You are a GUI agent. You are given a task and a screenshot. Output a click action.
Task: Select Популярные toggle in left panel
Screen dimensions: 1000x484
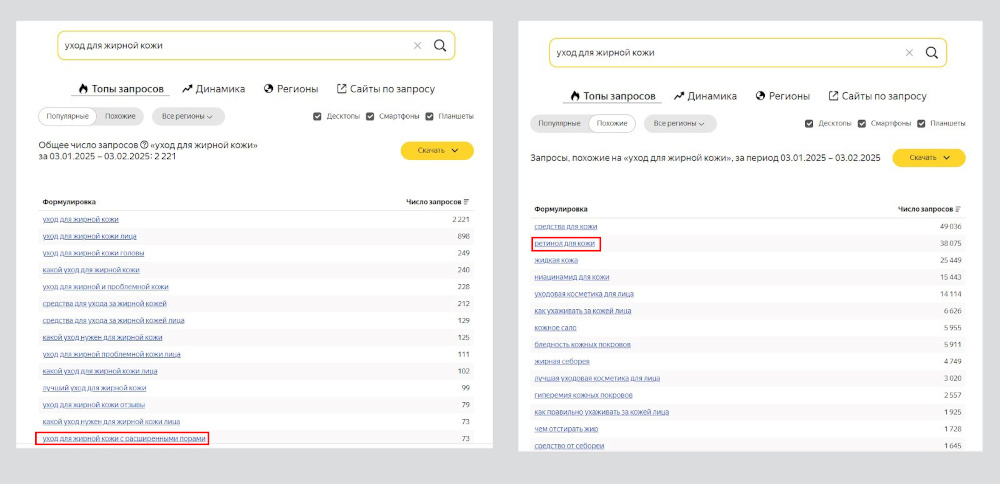tap(68, 117)
